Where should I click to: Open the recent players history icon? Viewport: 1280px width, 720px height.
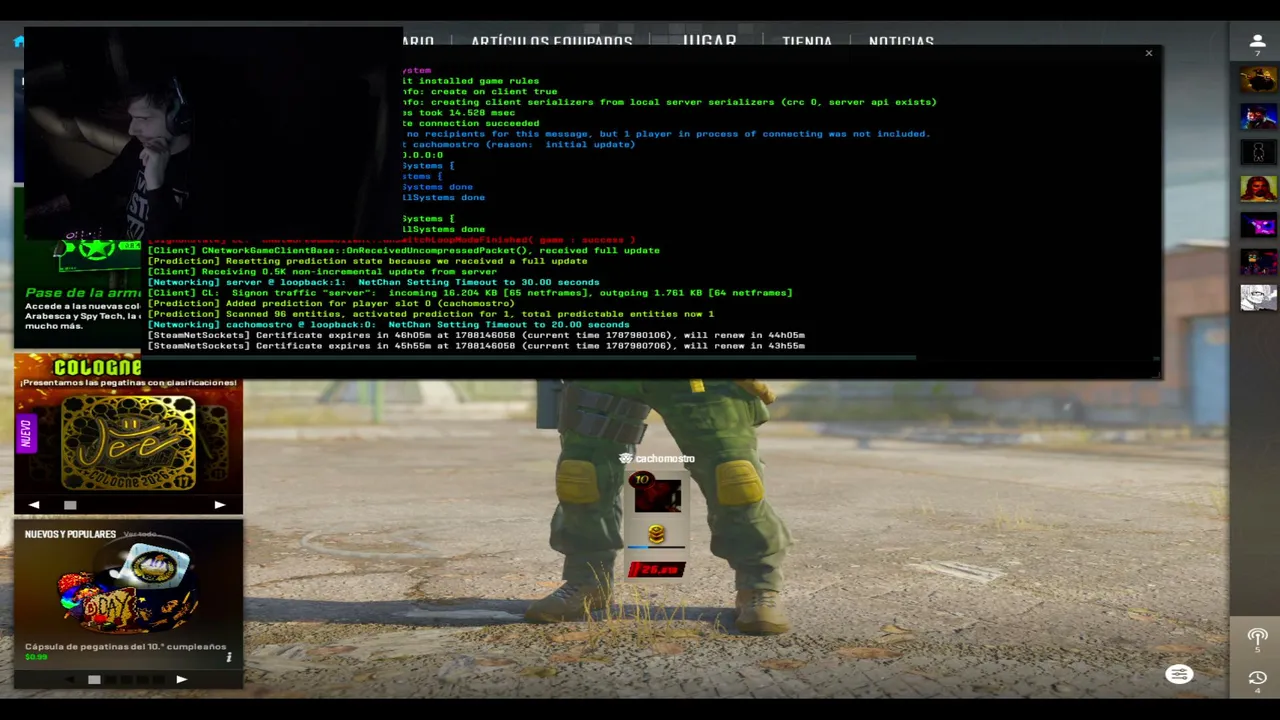[1257, 680]
